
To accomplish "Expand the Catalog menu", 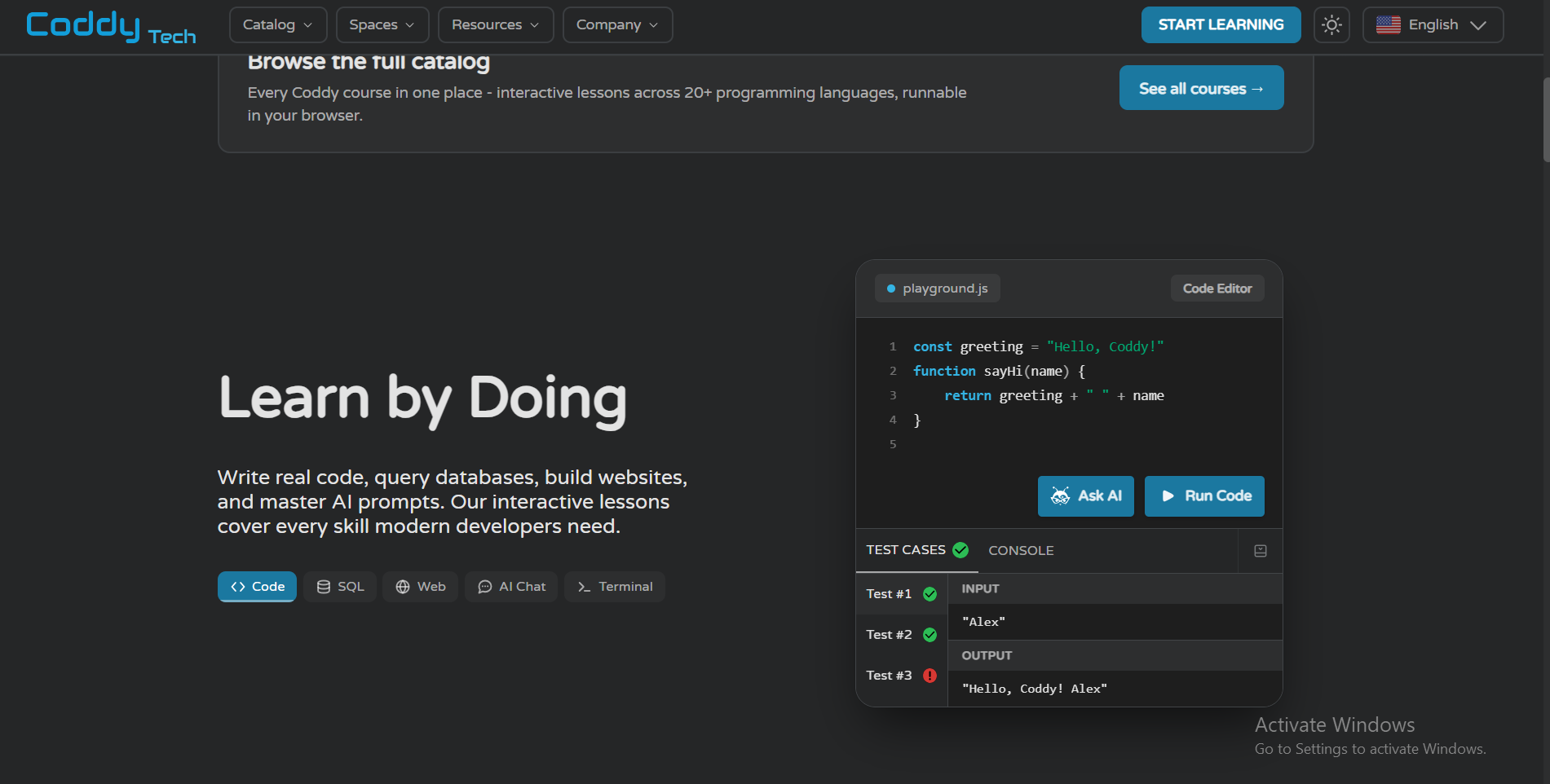I will pos(278,24).
